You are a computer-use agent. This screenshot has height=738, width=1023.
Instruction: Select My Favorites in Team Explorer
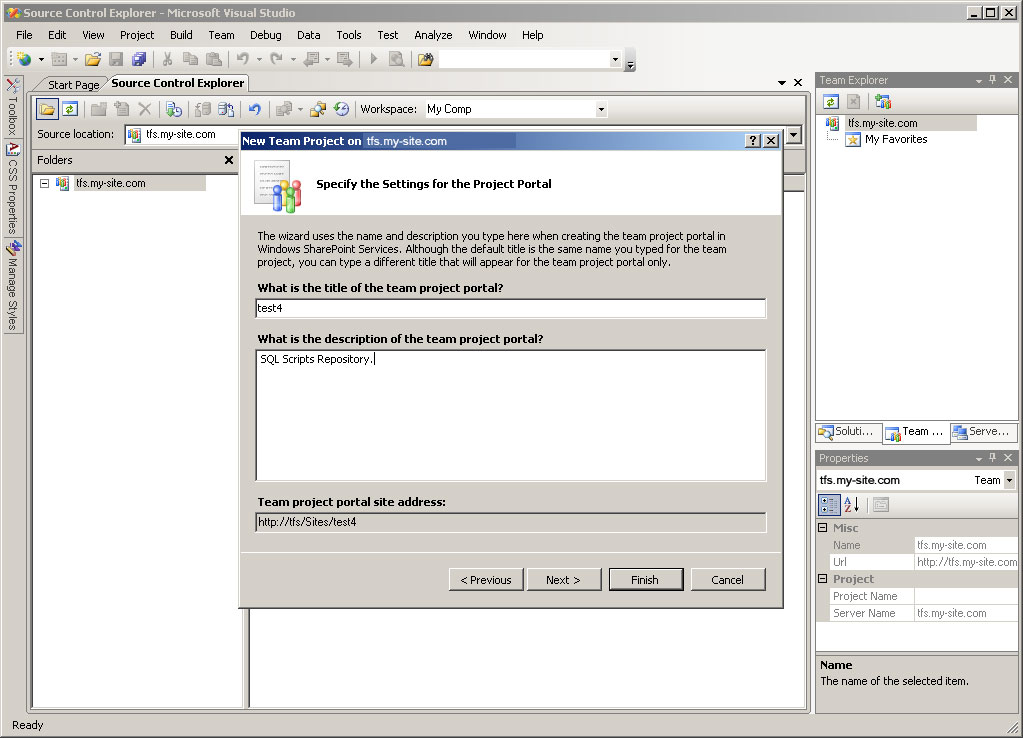coord(896,139)
